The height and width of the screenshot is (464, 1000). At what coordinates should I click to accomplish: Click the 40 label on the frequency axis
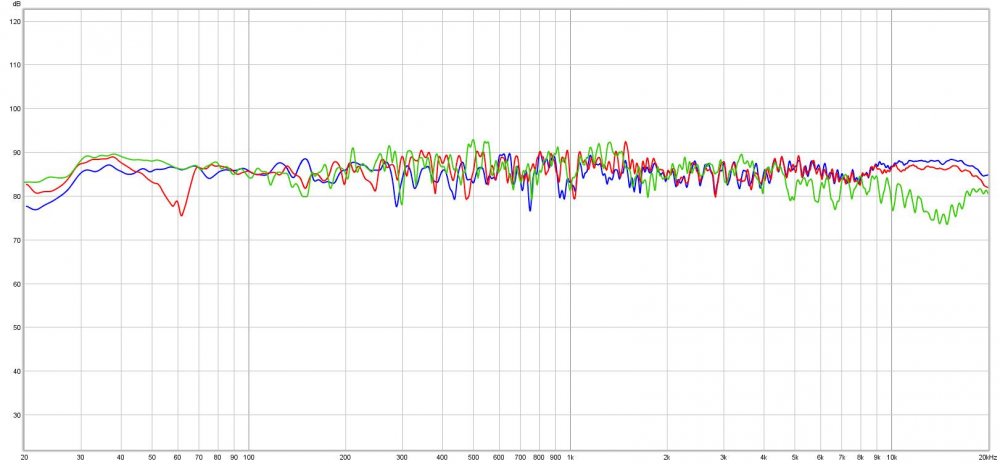pyautogui.click(x=121, y=458)
